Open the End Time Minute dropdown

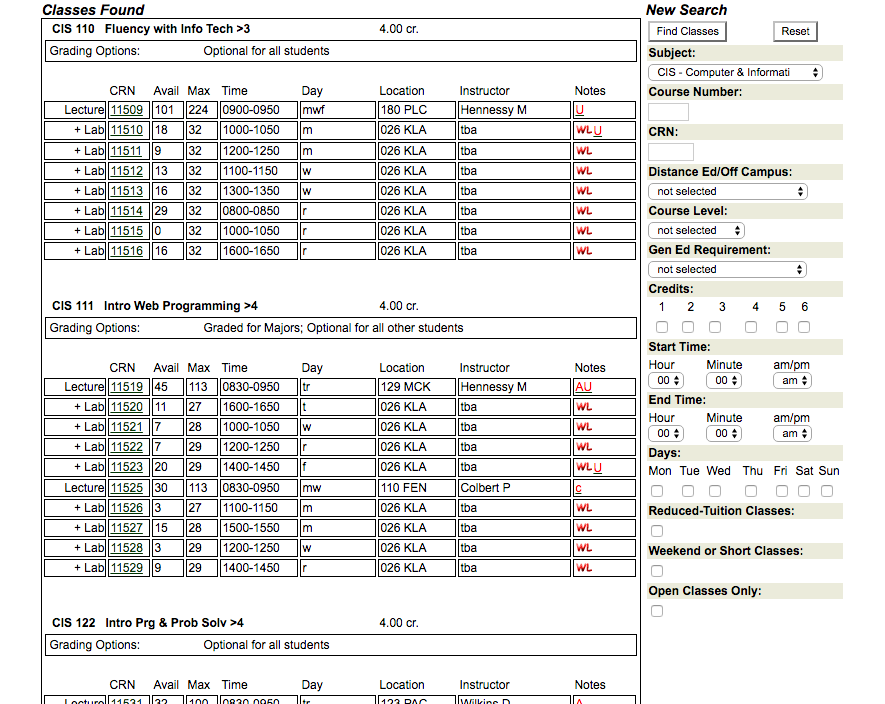click(x=724, y=434)
